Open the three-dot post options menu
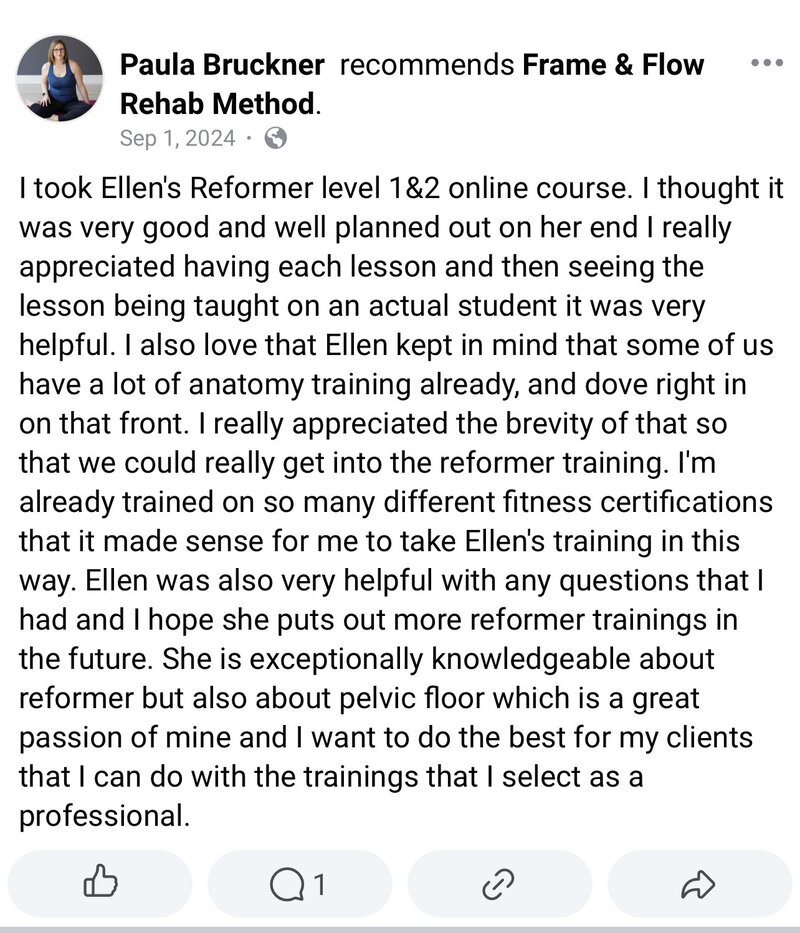The width and height of the screenshot is (800, 933). (767, 62)
